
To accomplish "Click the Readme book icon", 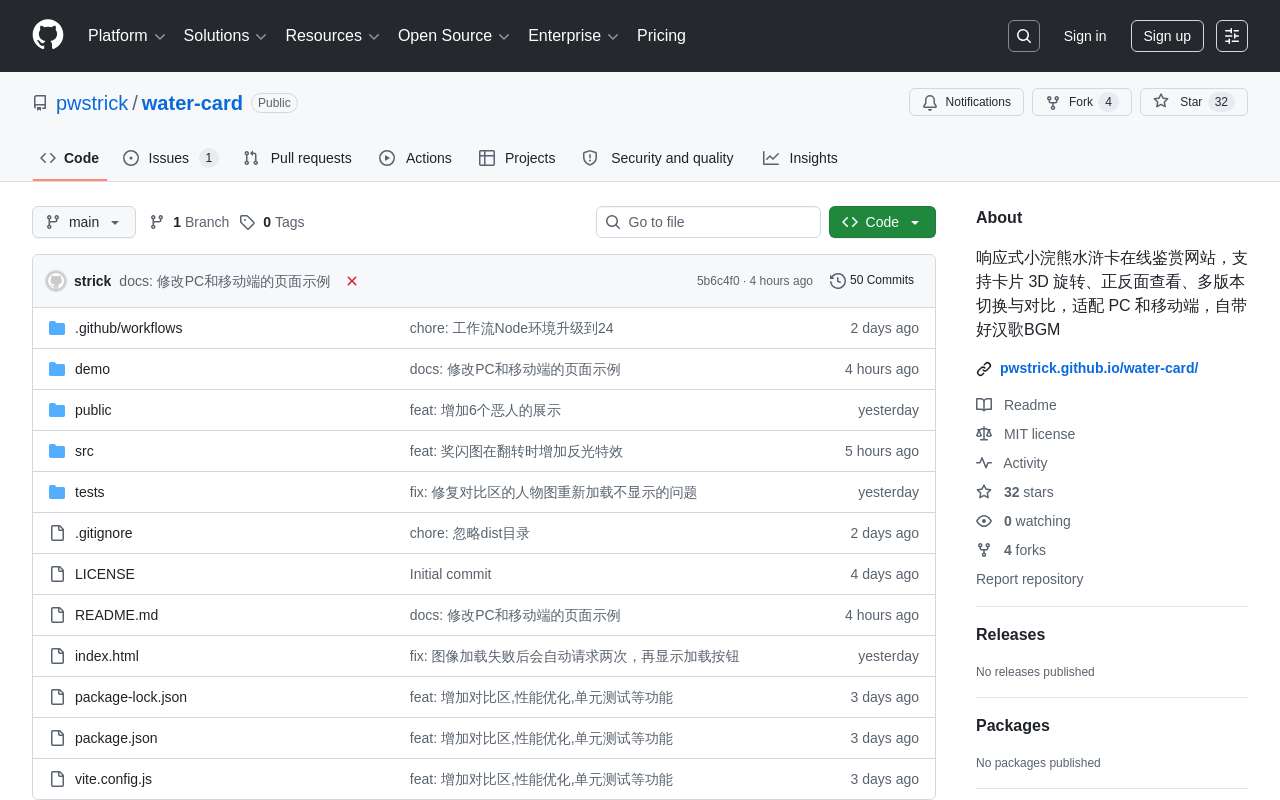I will [x=984, y=405].
